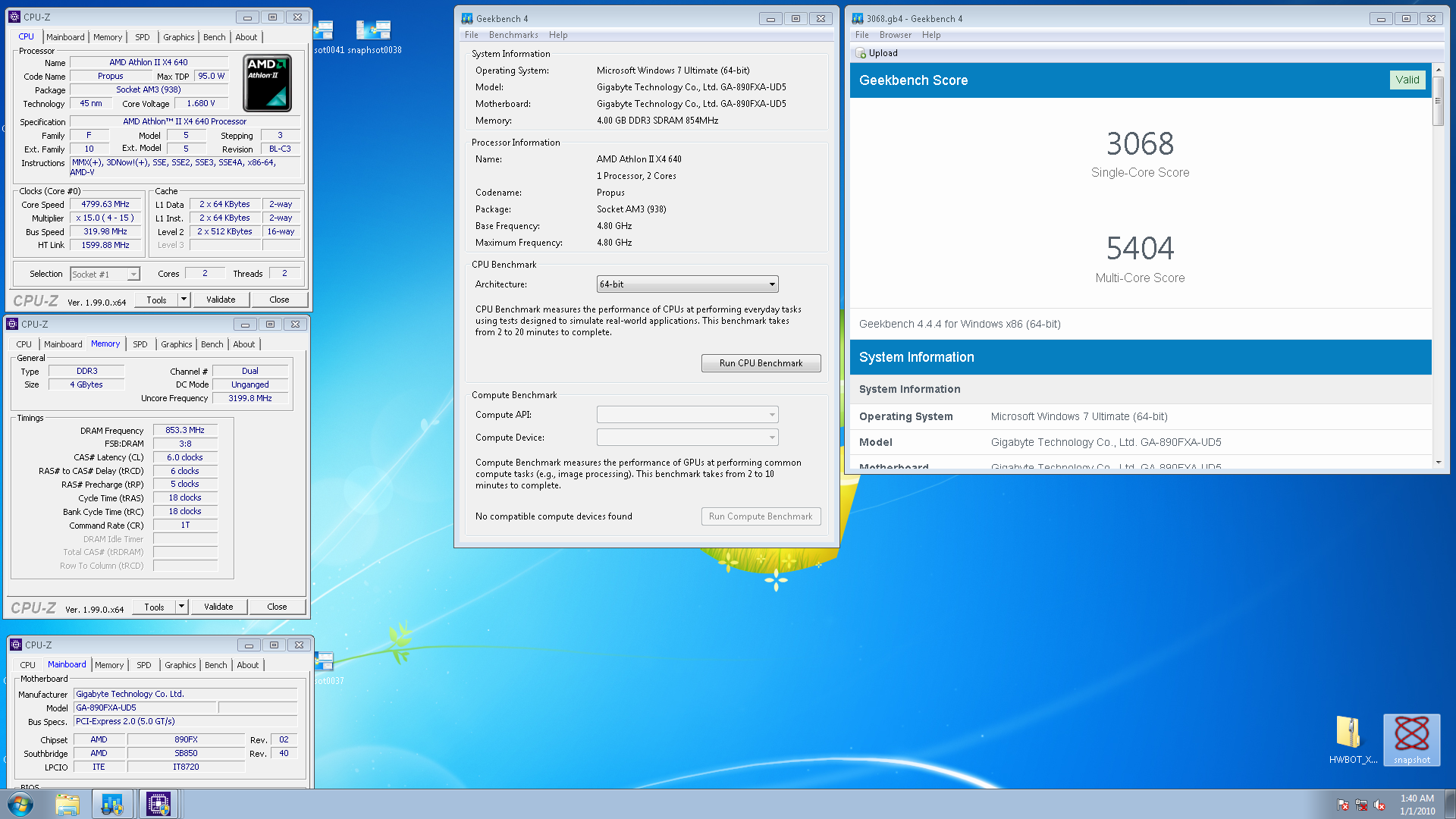Switch to Geekbench from taskbar icon
This screenshot has height=819, width=1456.
(x=112, y=804)
